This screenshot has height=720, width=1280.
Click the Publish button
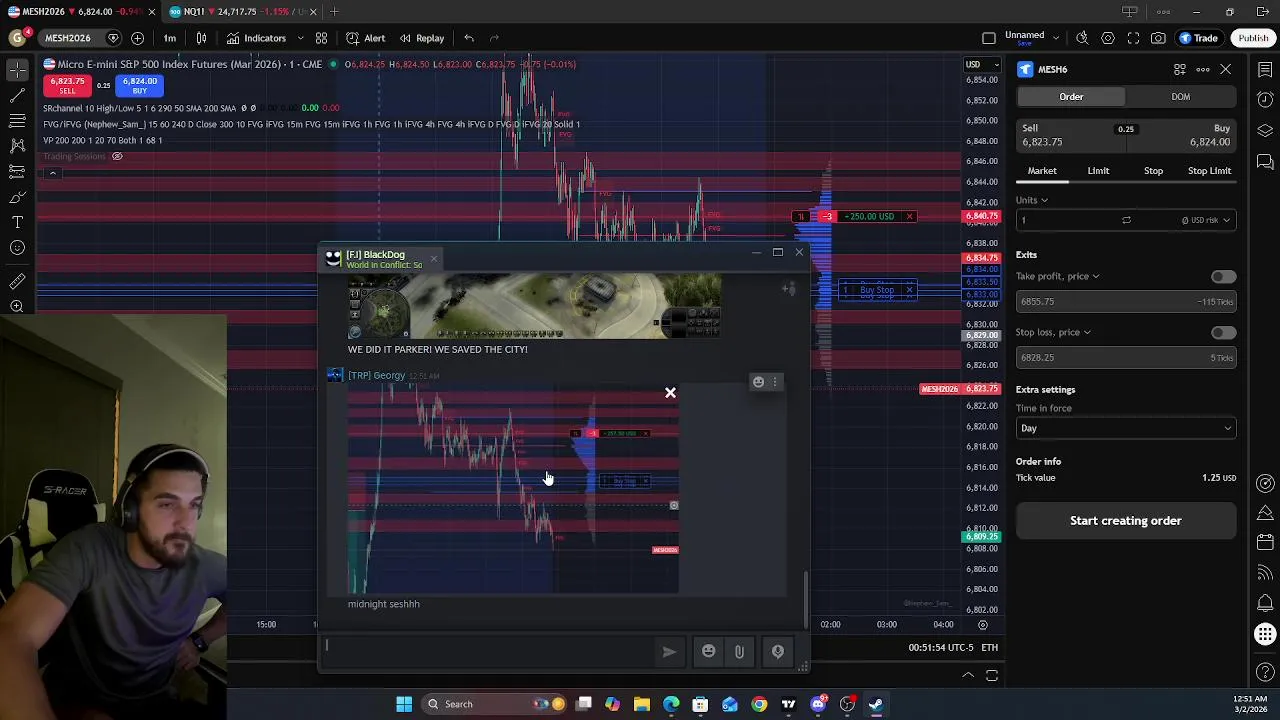(1252, 38)
